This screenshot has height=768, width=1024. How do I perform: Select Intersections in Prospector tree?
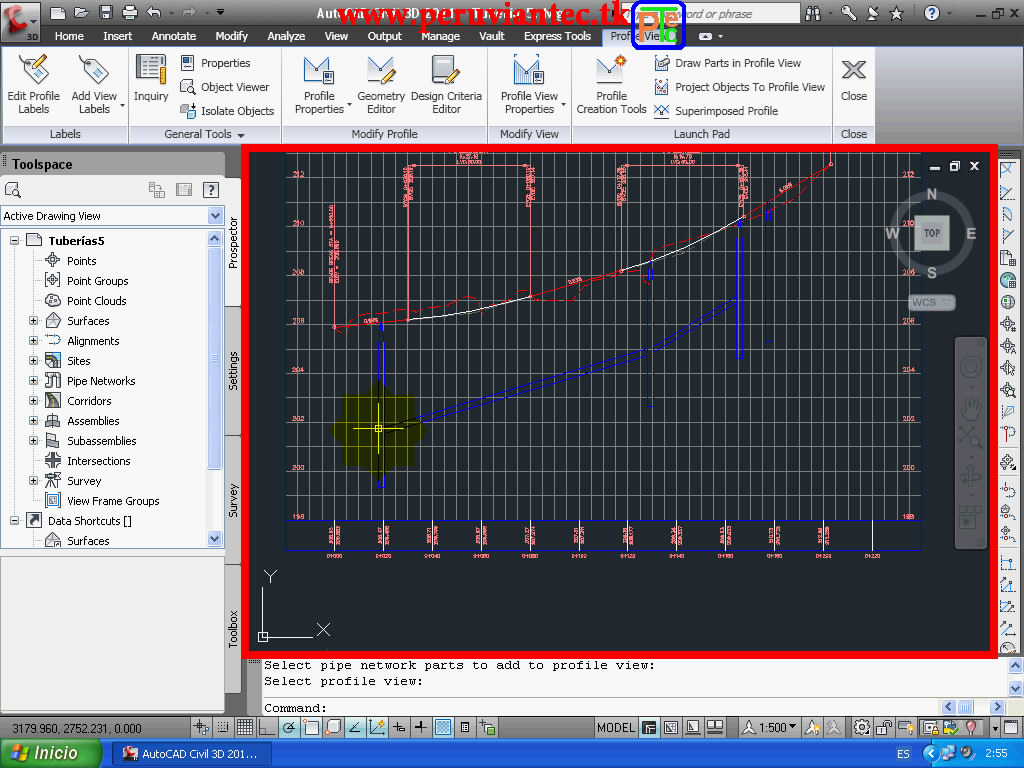point(99,461)
